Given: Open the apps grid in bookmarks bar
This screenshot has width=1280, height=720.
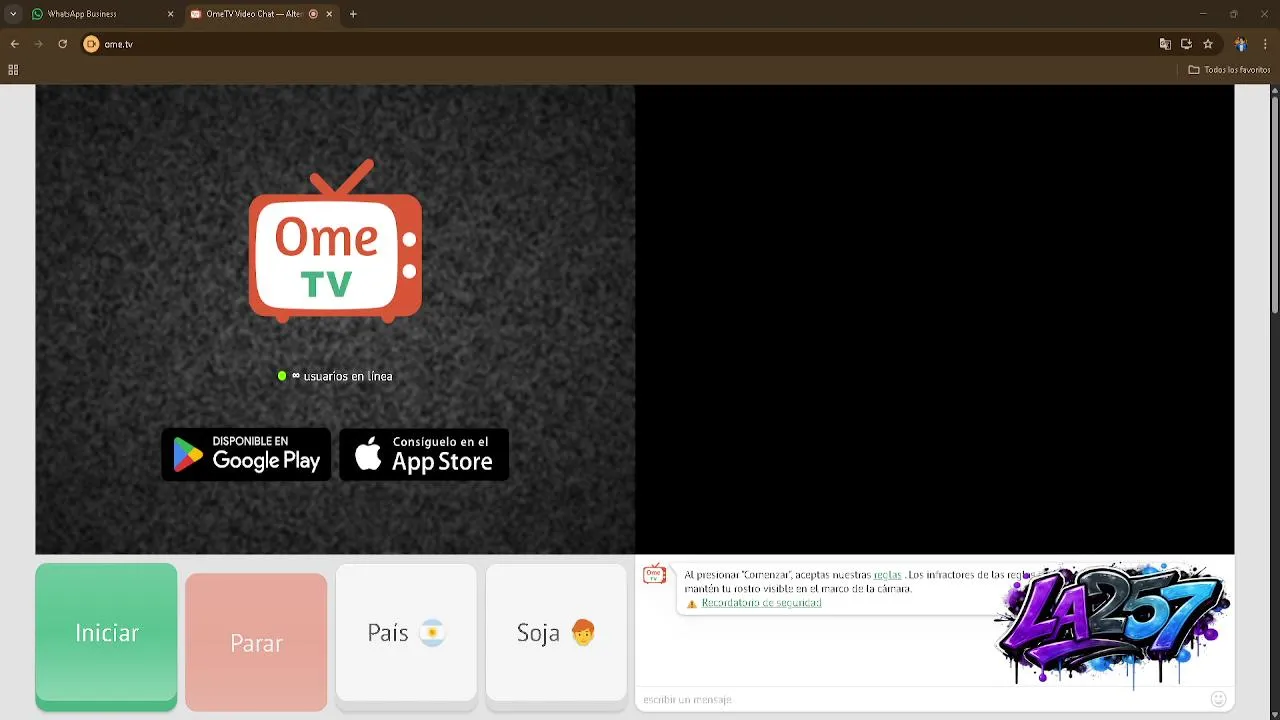Looking at the screenshot, I should tap(13, 70).
